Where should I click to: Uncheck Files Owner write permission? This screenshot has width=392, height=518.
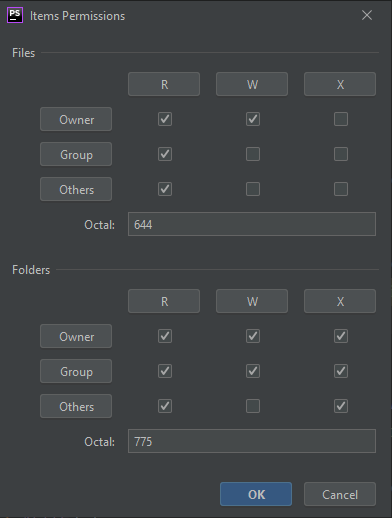[253, 119]
